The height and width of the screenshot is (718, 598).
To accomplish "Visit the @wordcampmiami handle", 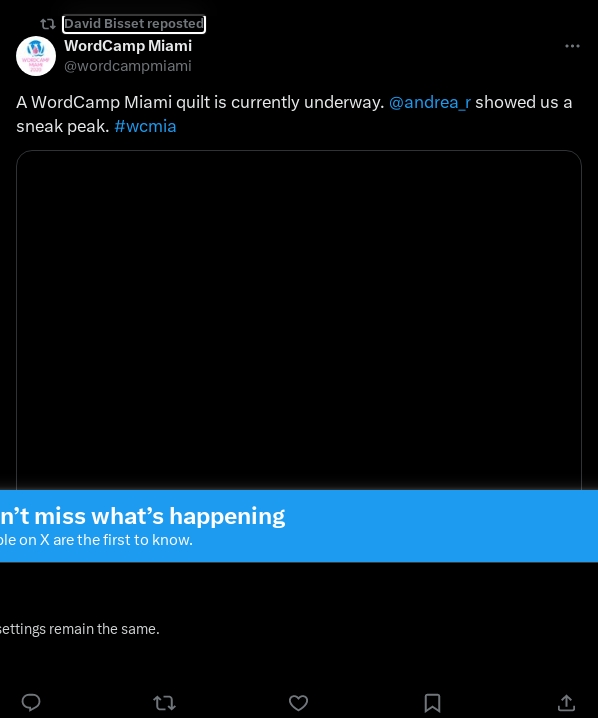I will point(128,66).
